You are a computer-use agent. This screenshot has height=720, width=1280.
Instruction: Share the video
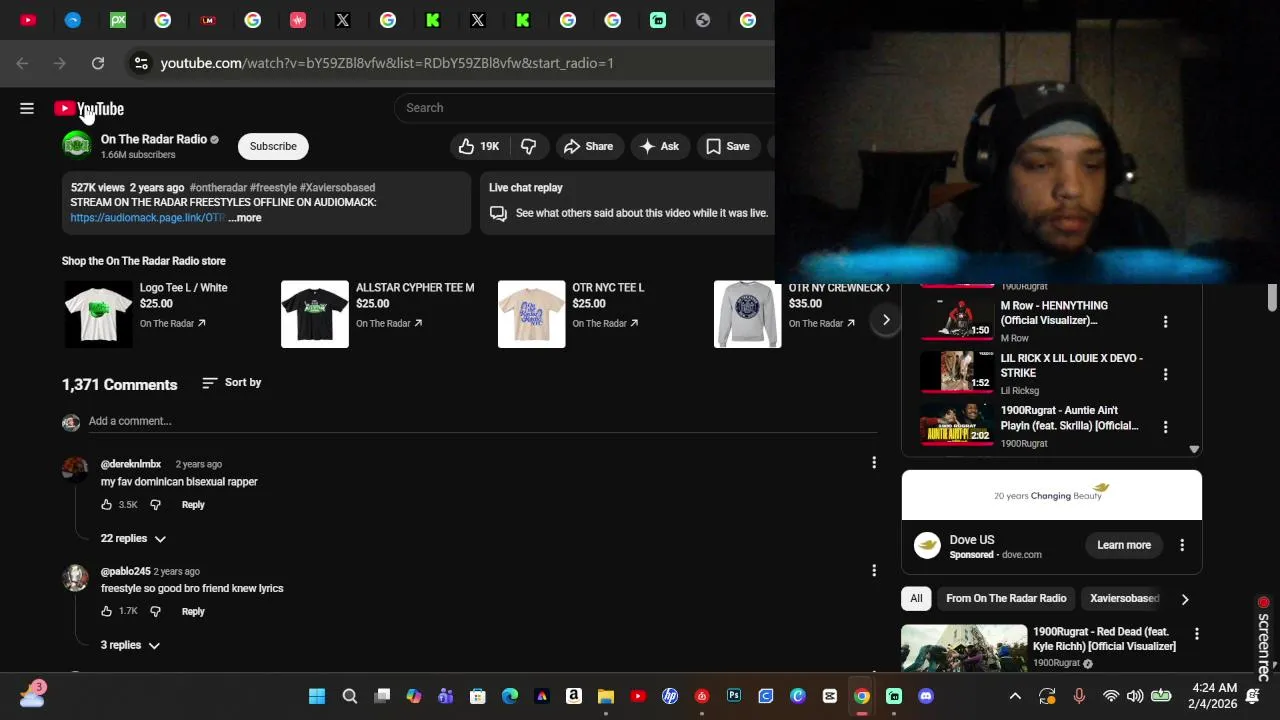(x=588, y=146)
